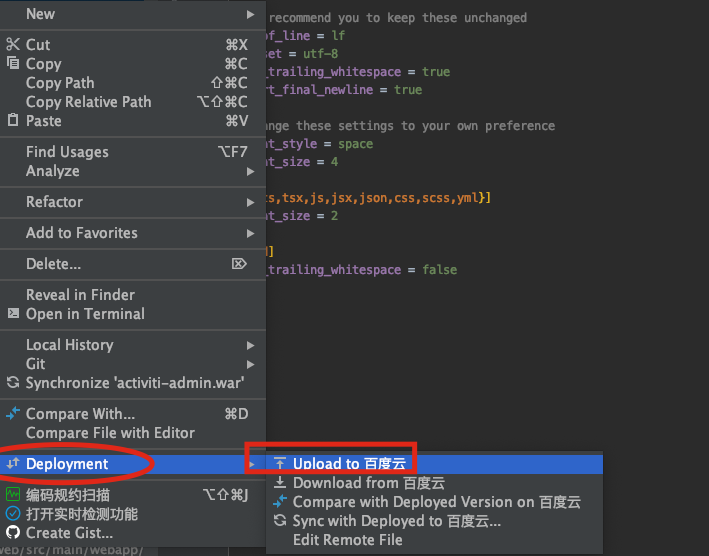The image size is (709, 556).
Task: Select Copy Path
Action: 132,82
